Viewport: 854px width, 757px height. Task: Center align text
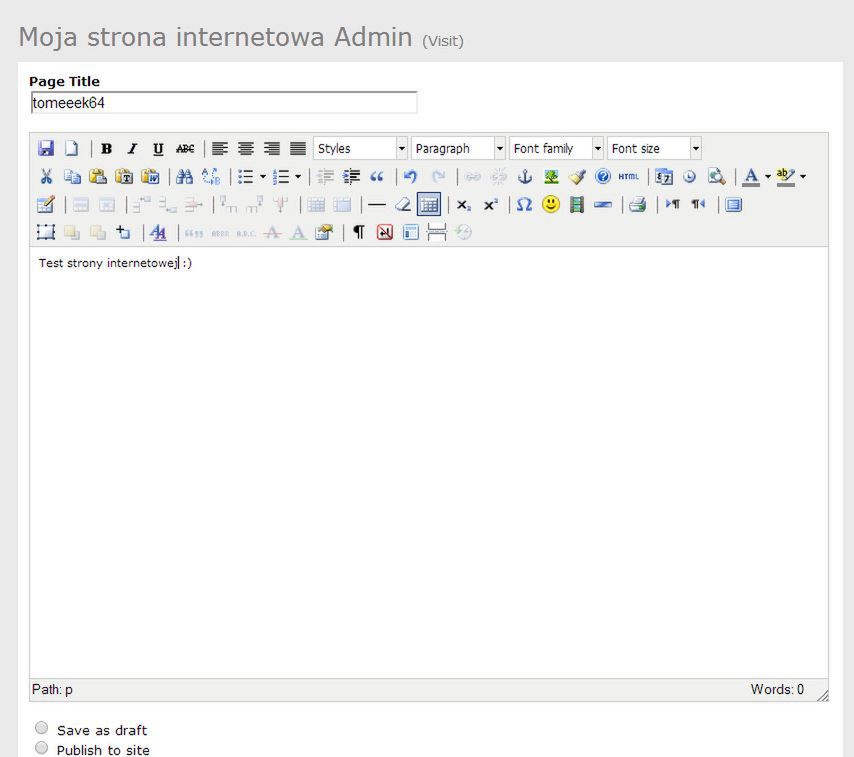tap(246, 148)
